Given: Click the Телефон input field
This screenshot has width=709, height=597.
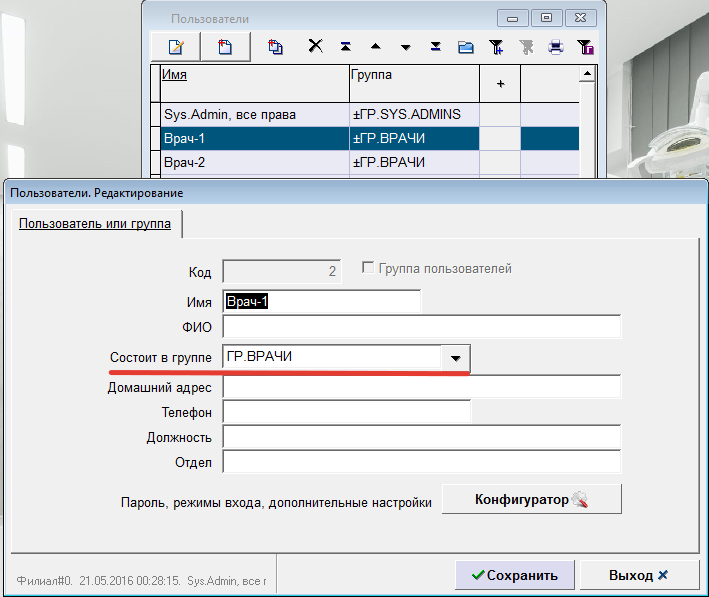Looking at the screenshot, I should coord(347,412).
